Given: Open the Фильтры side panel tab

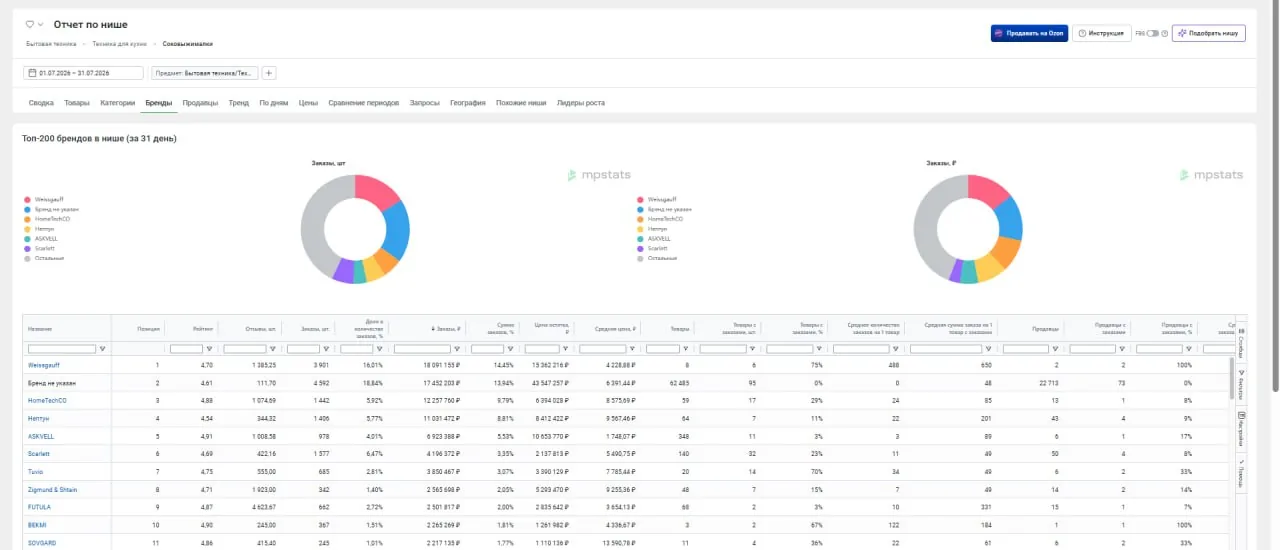Looking at the screenshot, I should [x=1241, y=385].
